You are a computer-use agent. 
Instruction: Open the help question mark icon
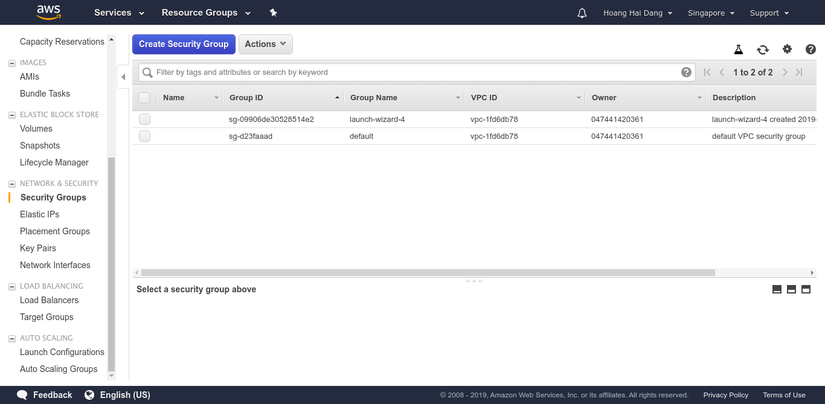811,49
